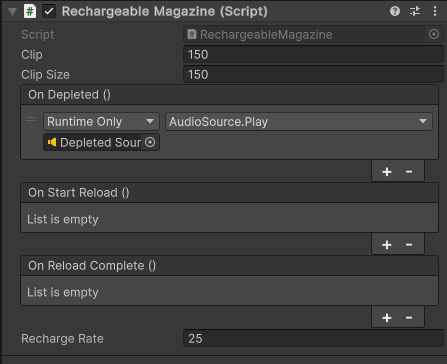
Task: Add a listener to On Reload Complete
Action: click(x=387, y=318)
